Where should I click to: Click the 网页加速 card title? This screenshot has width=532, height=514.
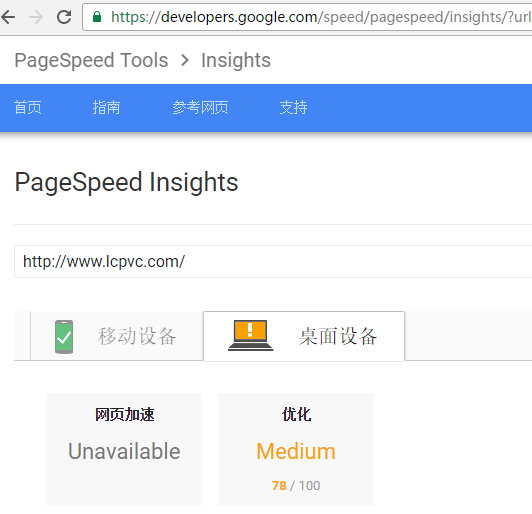(125, 415)
